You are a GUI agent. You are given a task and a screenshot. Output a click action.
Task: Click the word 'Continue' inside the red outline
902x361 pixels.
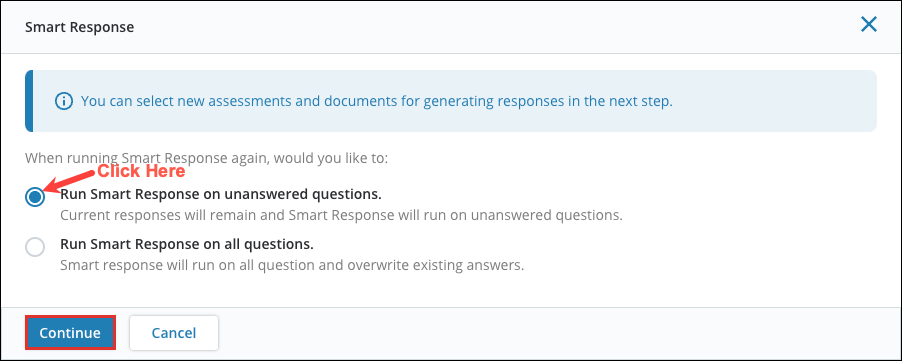[70, 333]
